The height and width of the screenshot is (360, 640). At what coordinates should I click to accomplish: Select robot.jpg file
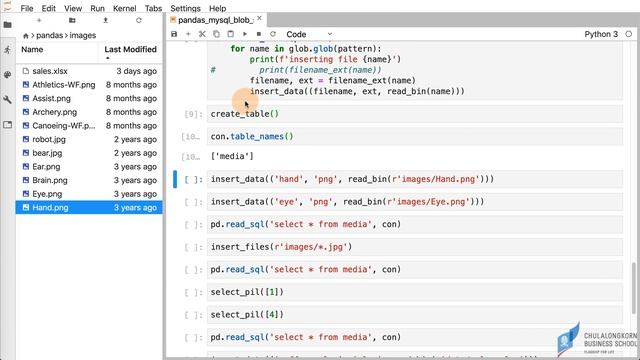89,139
